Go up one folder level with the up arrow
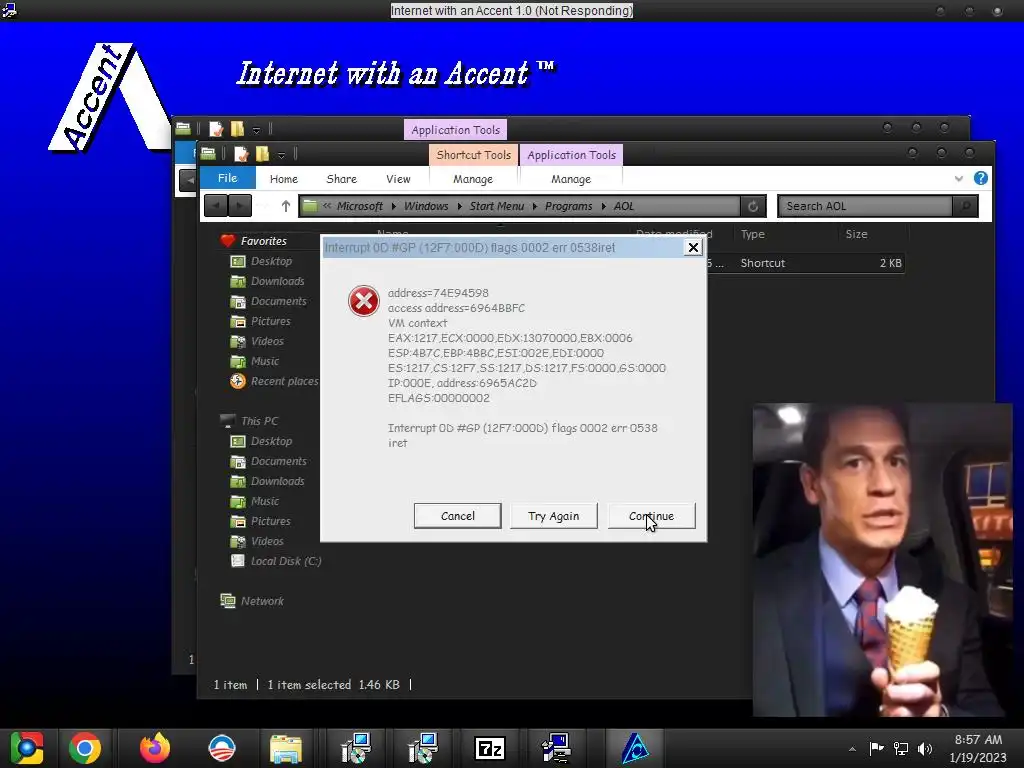Image resolution: width=1024 pixels, height=768 pixels. (x=285, y=206)
